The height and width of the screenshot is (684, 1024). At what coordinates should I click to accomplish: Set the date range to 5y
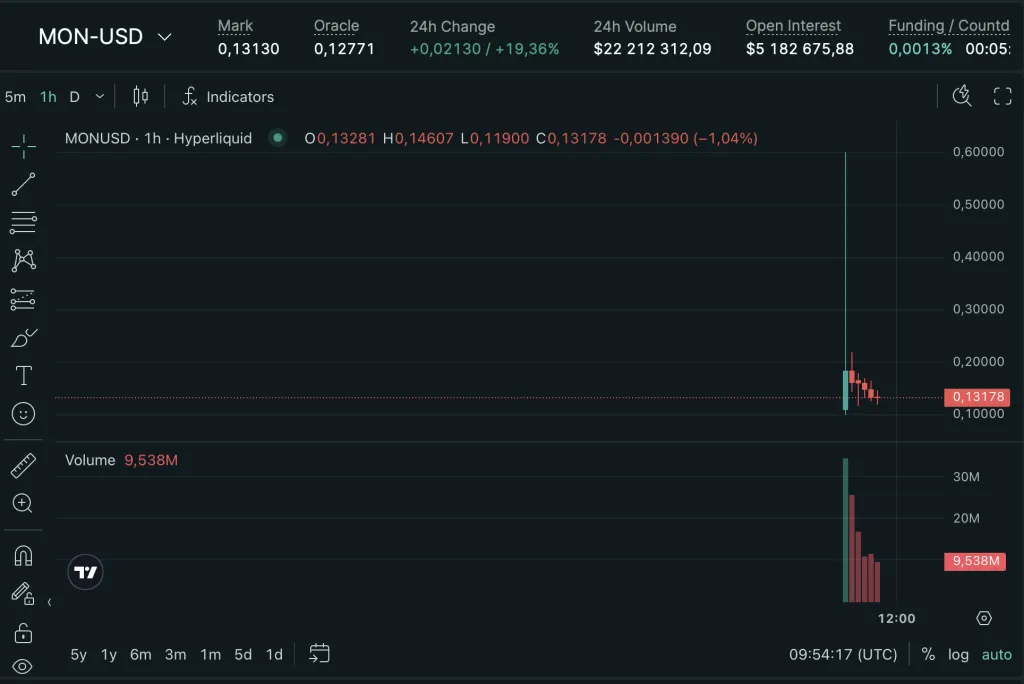78,654
